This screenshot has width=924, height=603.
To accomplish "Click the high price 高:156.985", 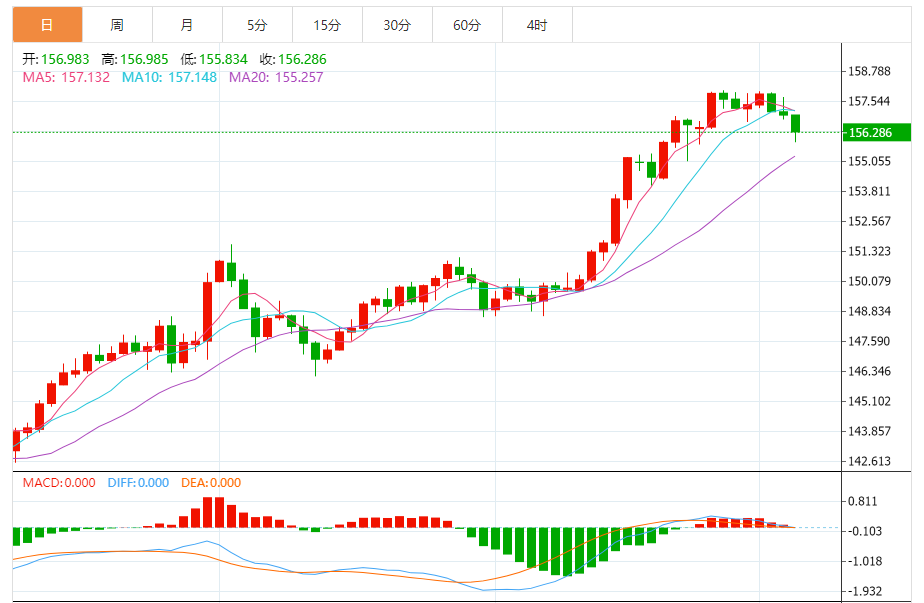I will coord(135,59).
